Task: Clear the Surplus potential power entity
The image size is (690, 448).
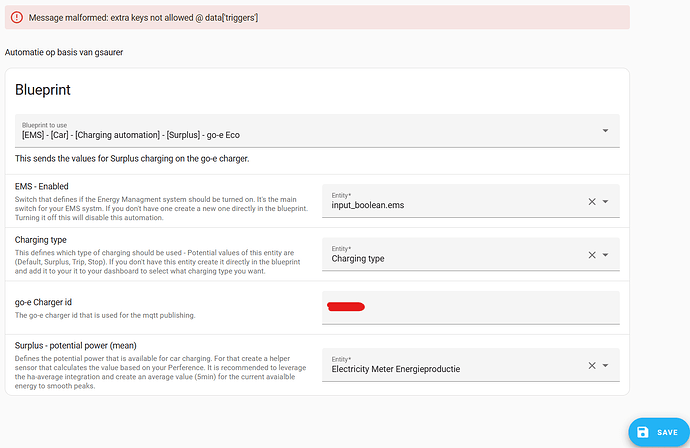Action: (x=592, y=366)
